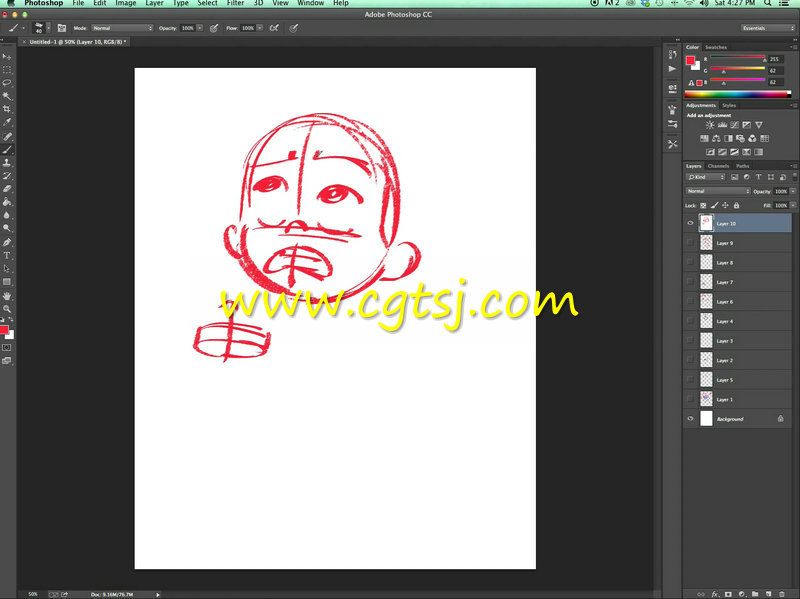Select the Rectangle shape tool

click(x=7, y=282)
